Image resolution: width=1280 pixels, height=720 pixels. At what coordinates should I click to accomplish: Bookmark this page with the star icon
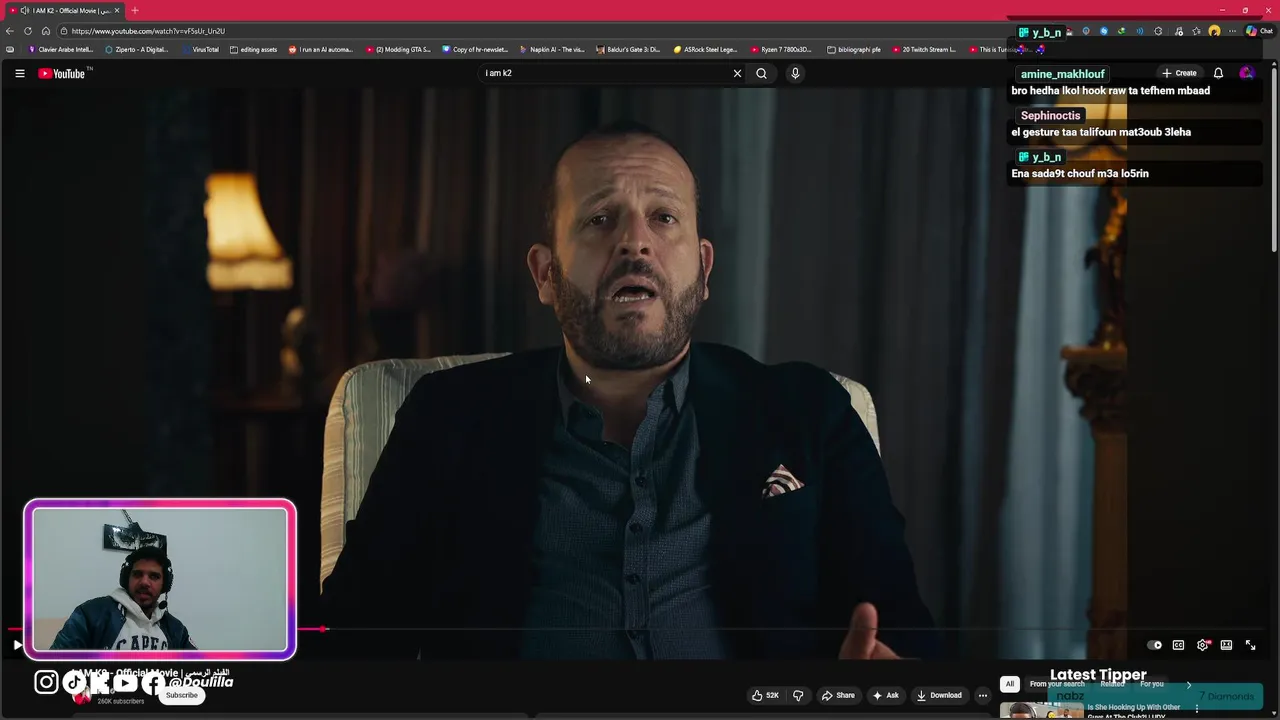pyautogui.click(x=1196, y=31)
